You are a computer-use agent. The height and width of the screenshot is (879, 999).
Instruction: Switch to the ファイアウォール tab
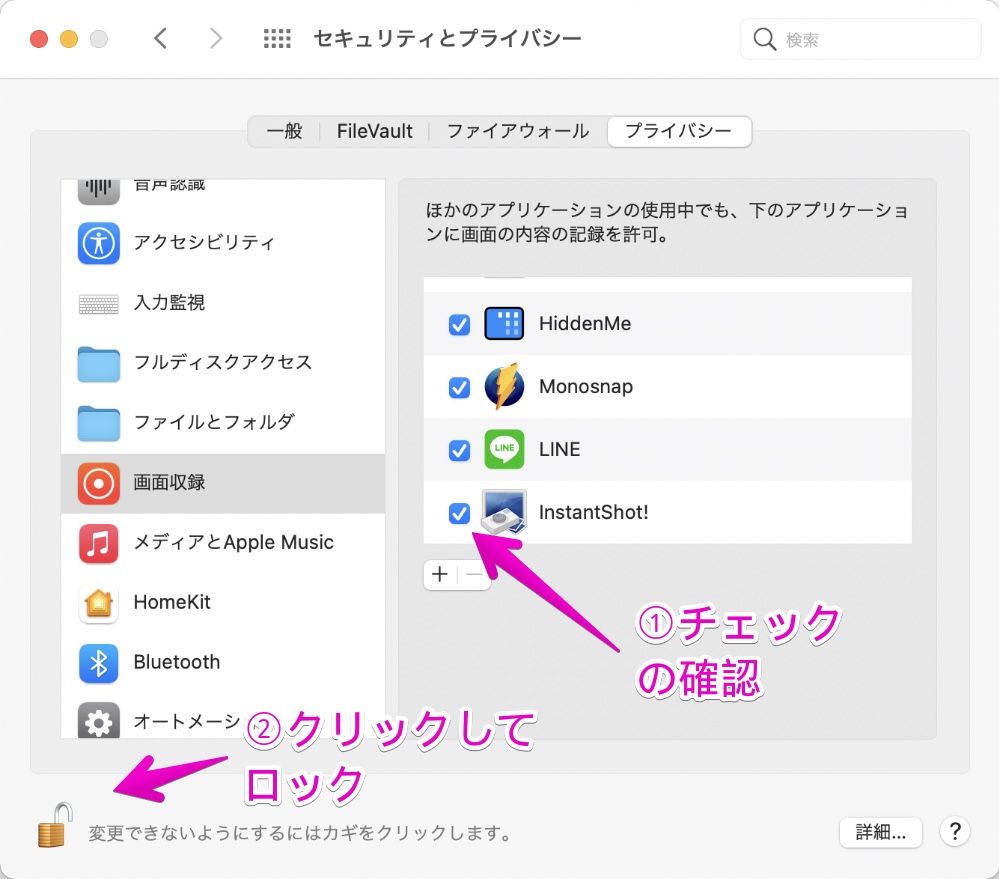tap(518, 131)
